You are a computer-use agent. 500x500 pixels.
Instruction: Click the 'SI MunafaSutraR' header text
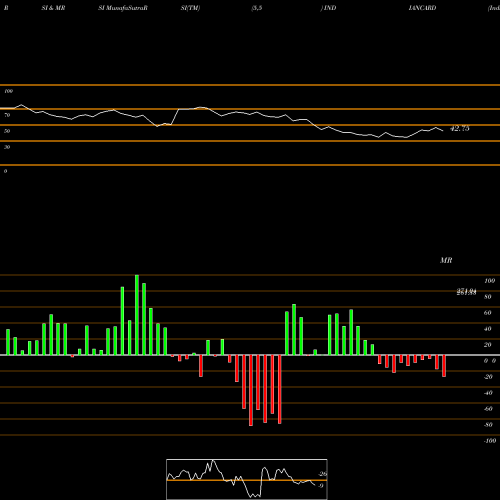pyautogui.click(x=123, y=8)
